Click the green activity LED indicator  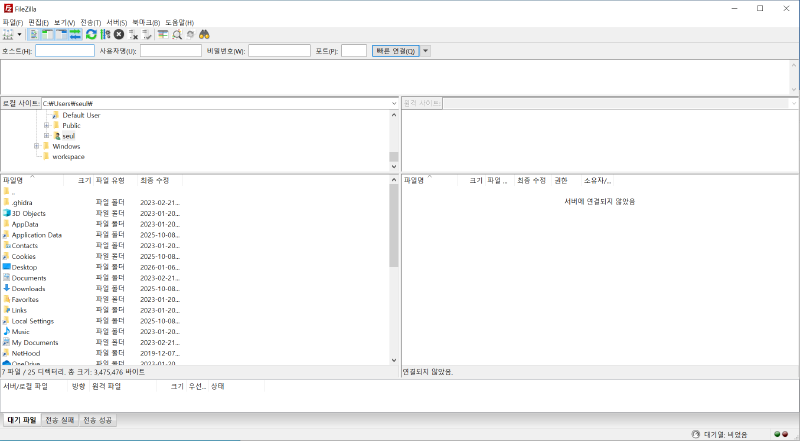[777, 434]
